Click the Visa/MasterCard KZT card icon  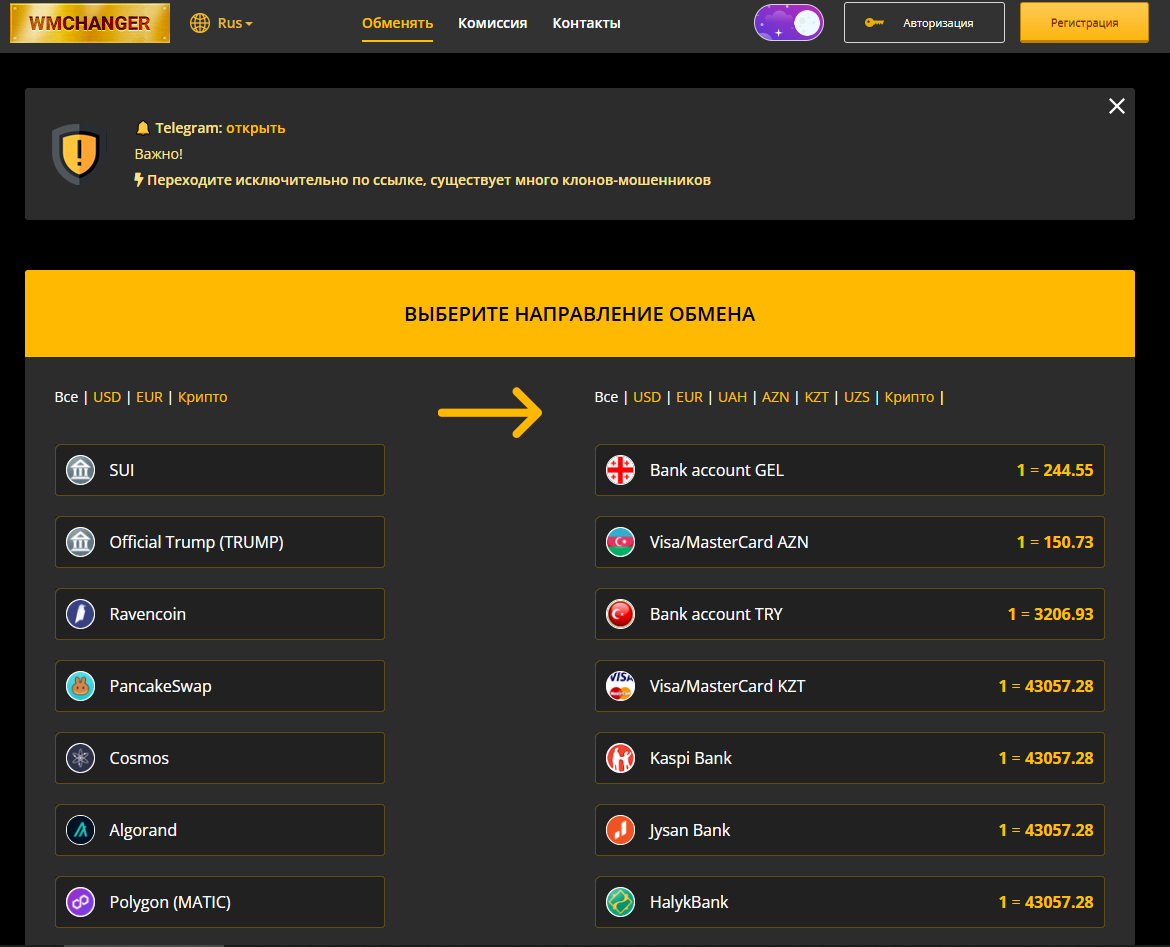[x=620, y=686]
